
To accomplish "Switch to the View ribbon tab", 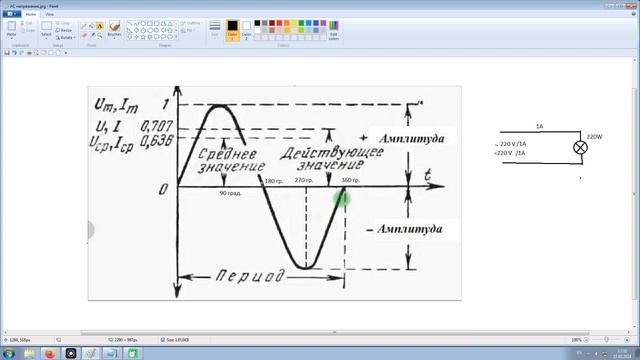I will pyautogui.click(x=49, y=14).
